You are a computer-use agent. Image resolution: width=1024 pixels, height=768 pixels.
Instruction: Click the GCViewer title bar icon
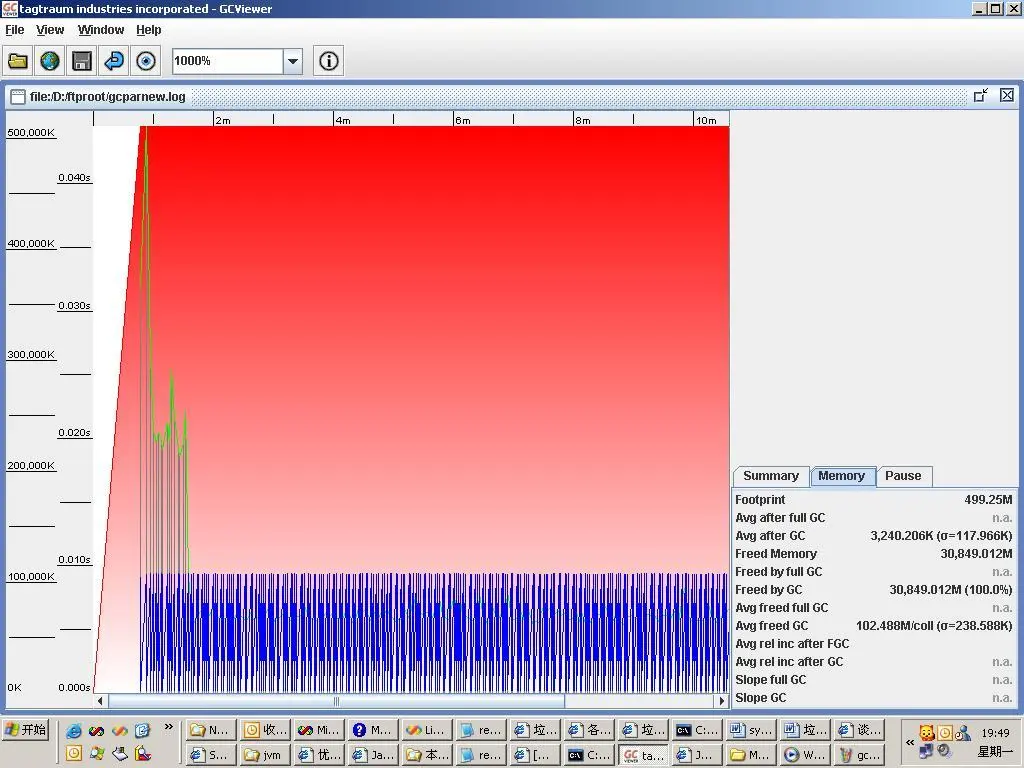[x=9, y=8]
